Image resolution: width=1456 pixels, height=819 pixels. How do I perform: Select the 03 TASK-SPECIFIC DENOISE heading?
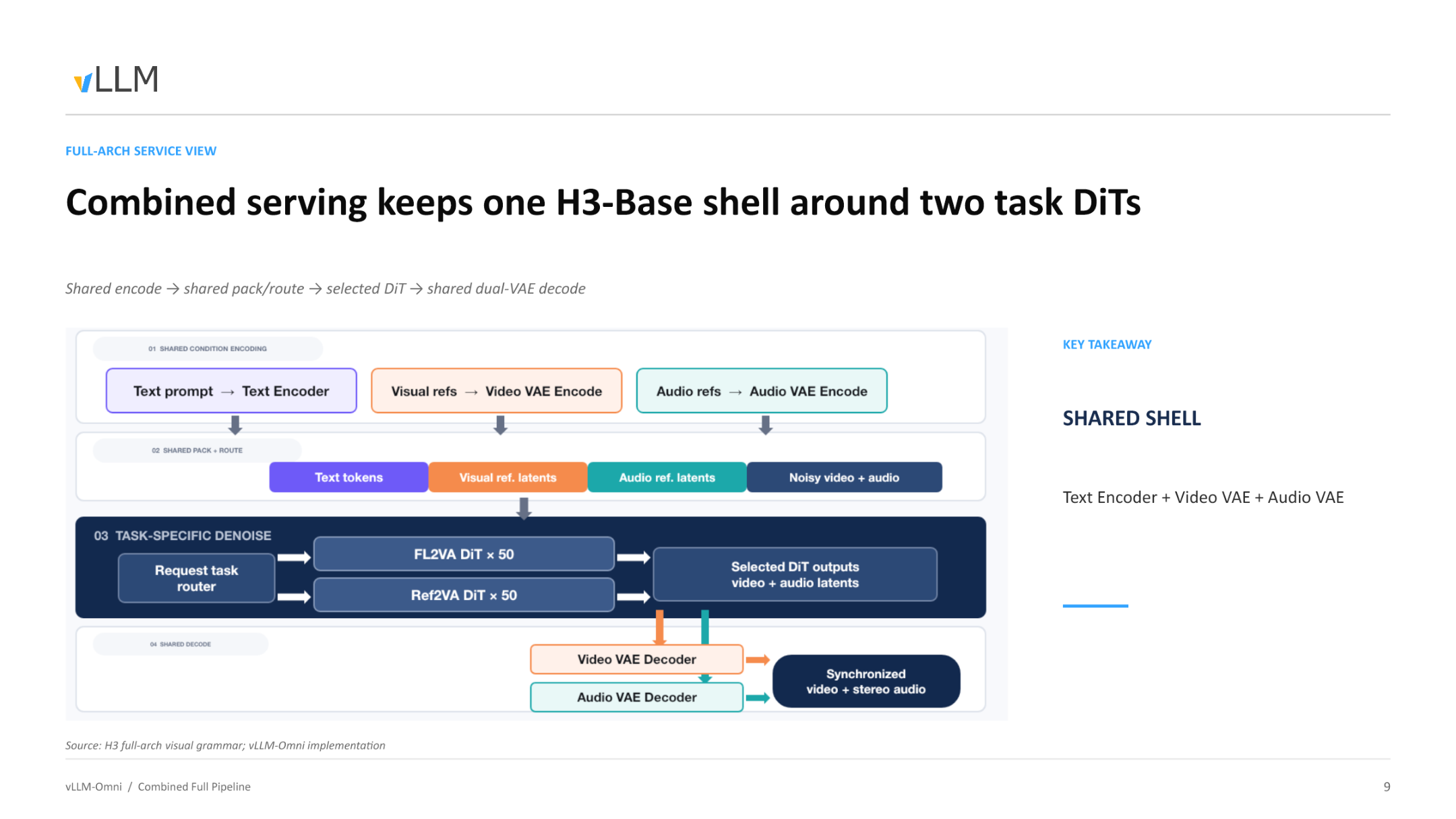coord(183,536)
